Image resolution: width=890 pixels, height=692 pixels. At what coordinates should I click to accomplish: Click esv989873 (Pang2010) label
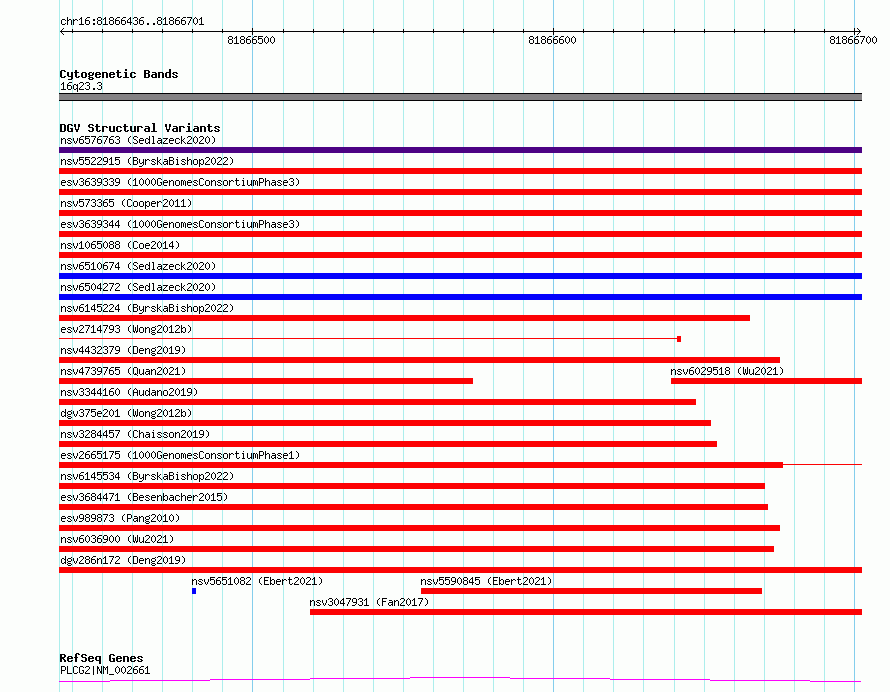tap(120, 518)
